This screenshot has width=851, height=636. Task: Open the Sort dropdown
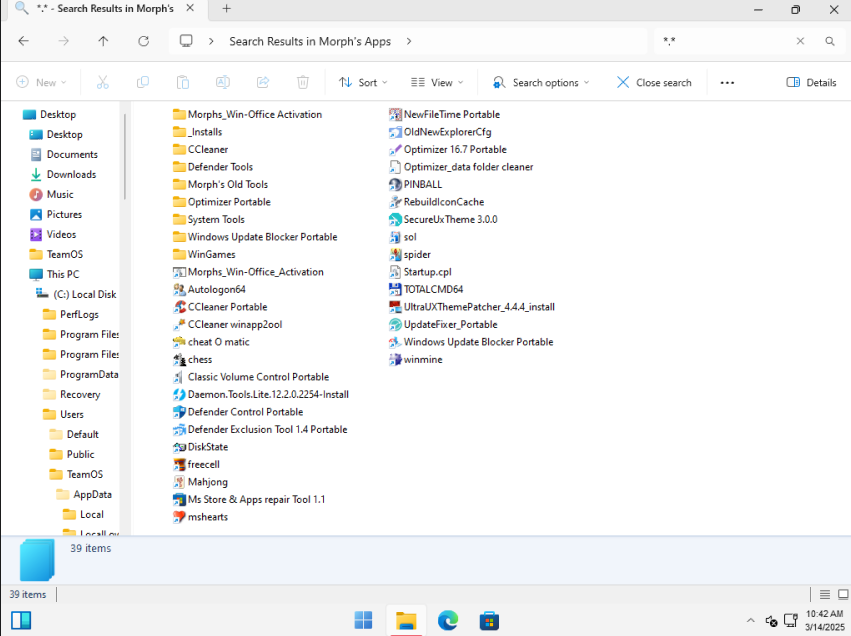363,82
